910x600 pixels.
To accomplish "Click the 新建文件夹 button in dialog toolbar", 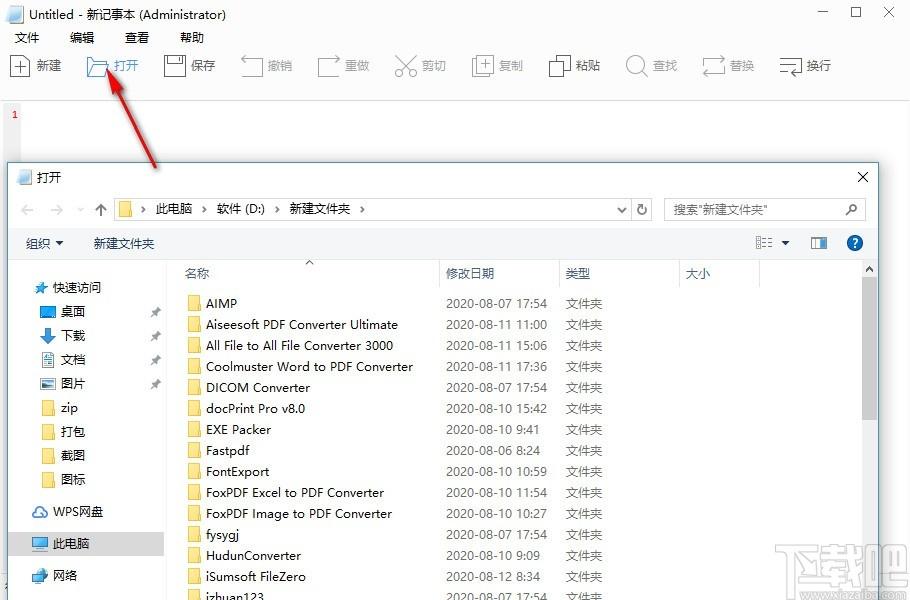I will (124, 244).
